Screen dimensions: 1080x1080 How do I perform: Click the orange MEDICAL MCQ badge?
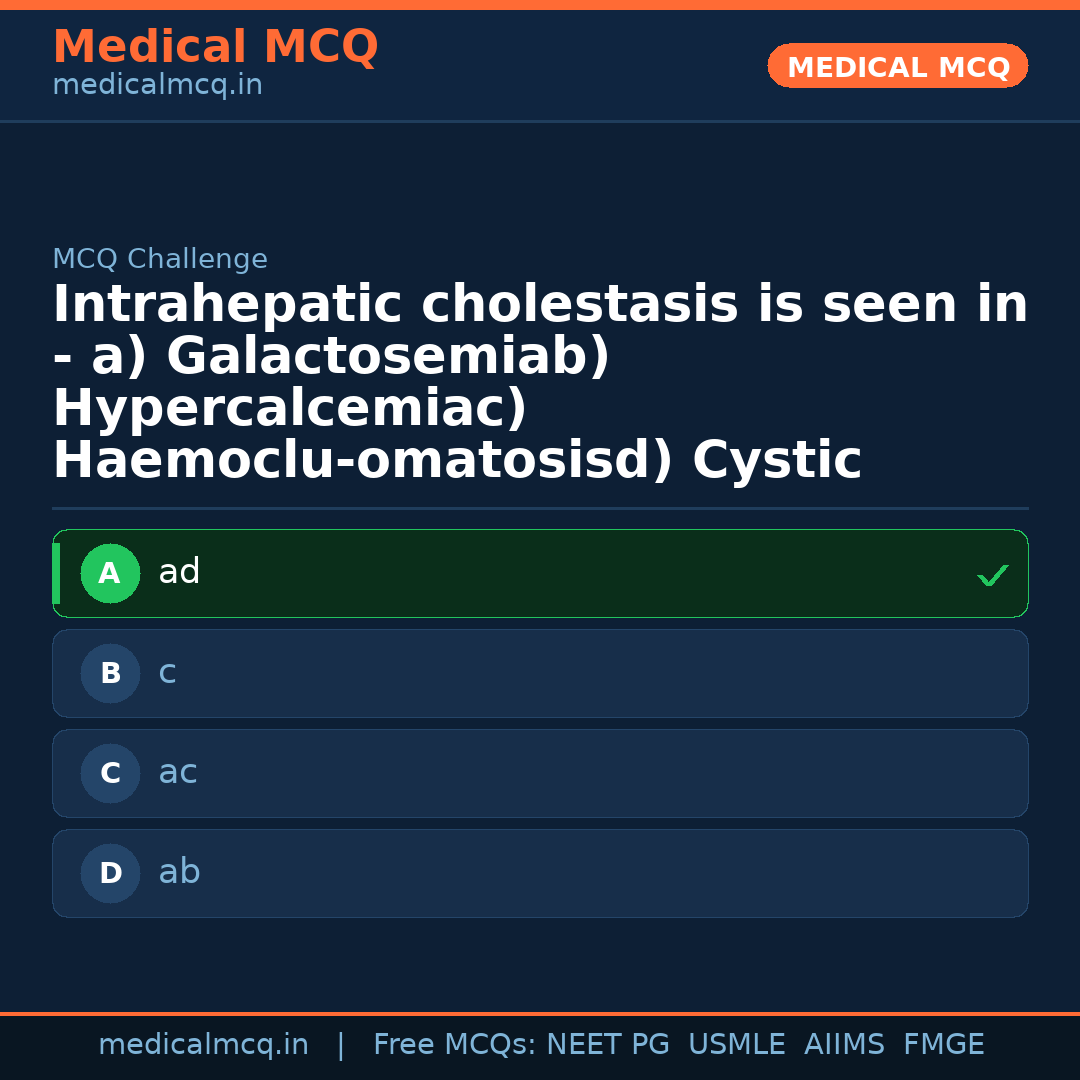898,67
